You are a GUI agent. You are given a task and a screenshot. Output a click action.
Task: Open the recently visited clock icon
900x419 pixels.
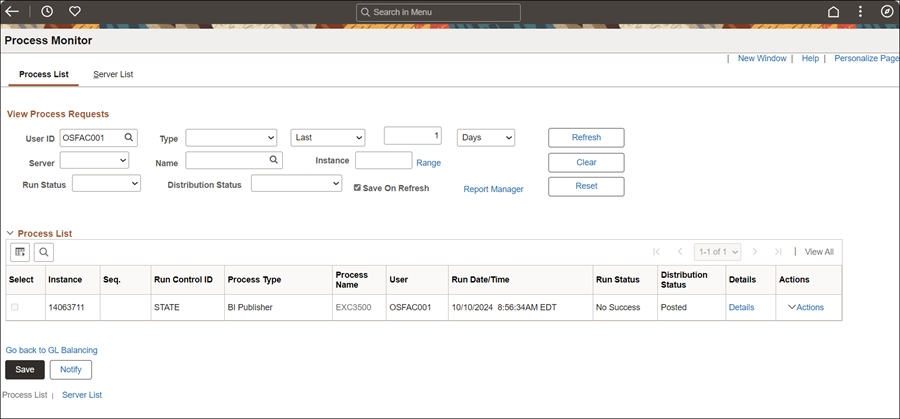pyautogui.click(x=47, y=11)
